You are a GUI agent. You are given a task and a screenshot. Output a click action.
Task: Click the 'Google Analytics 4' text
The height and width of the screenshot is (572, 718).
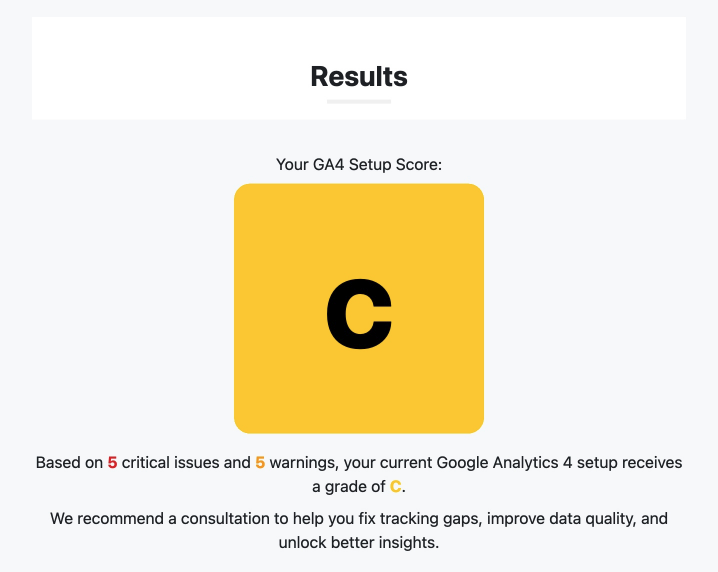click(505, 463)
